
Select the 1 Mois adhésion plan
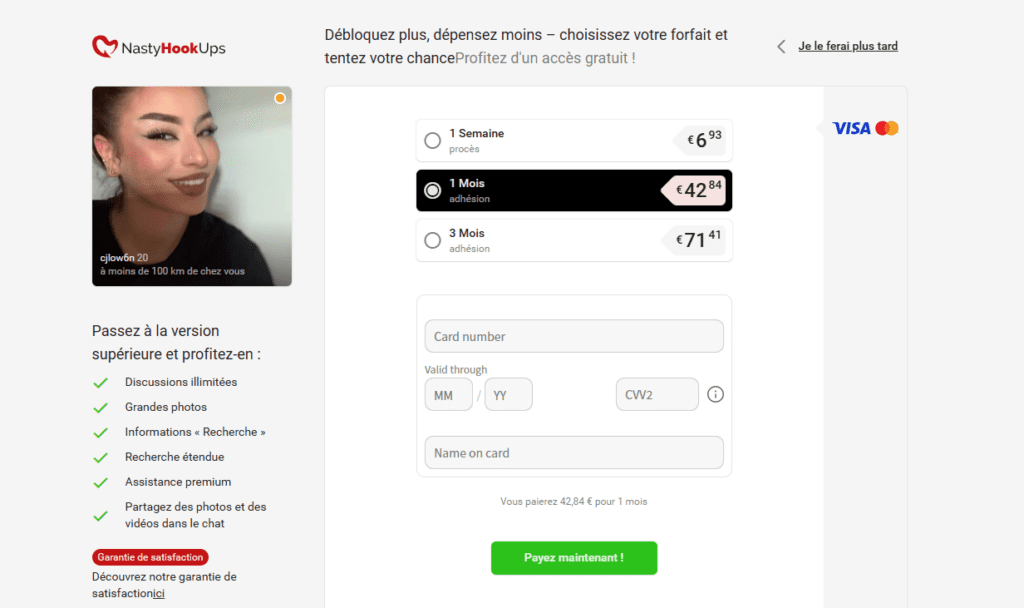(x=433, y=190)
